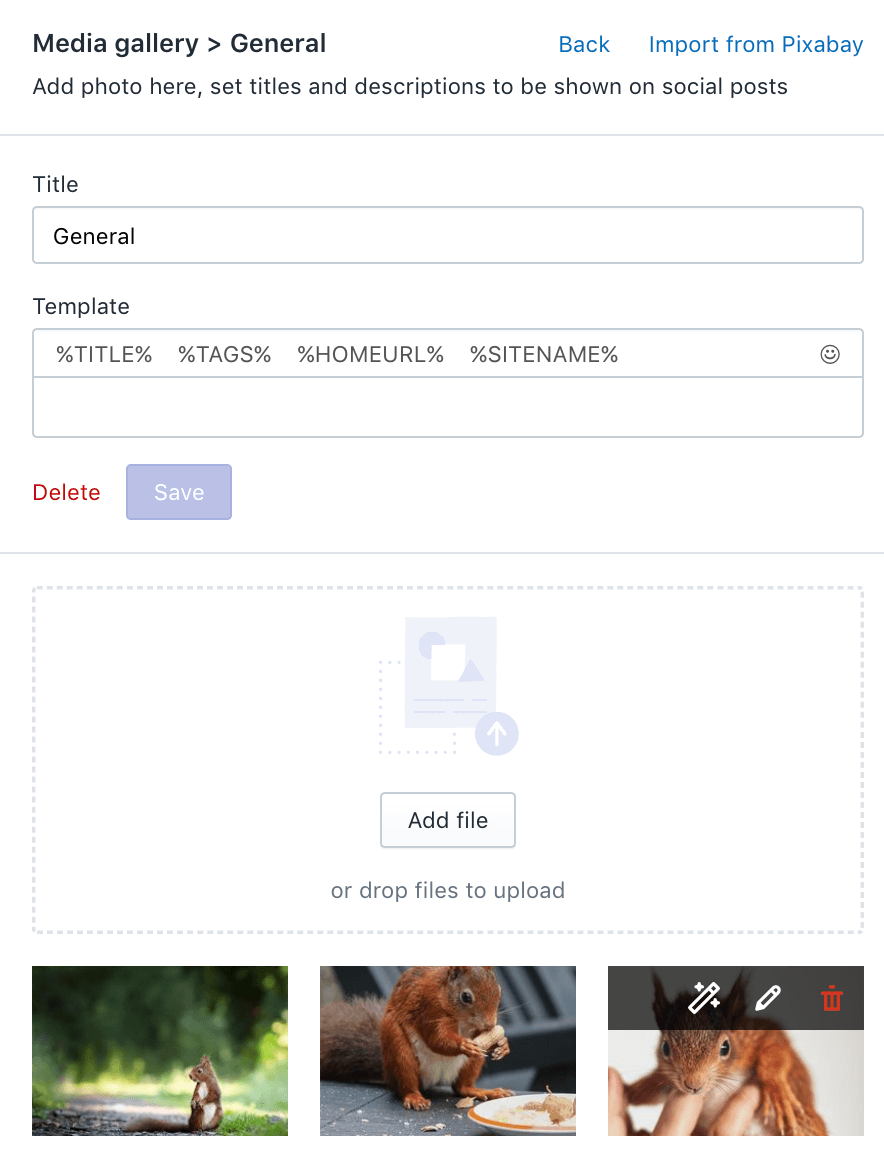Image resolution: width=884 pixels, height=1156 pixels.
Task: Focus the Title input field
Action: click(448, 235)
